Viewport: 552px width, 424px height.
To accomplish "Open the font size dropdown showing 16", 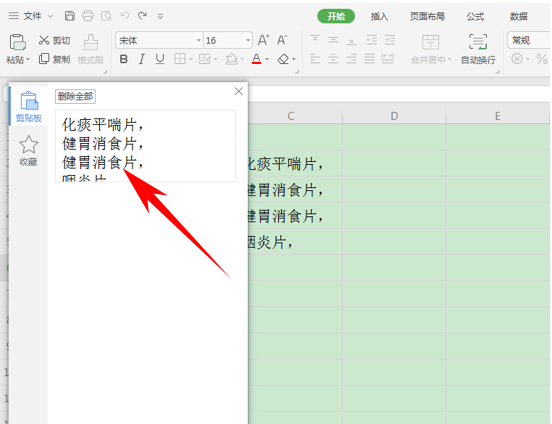I will click(248, 40).
